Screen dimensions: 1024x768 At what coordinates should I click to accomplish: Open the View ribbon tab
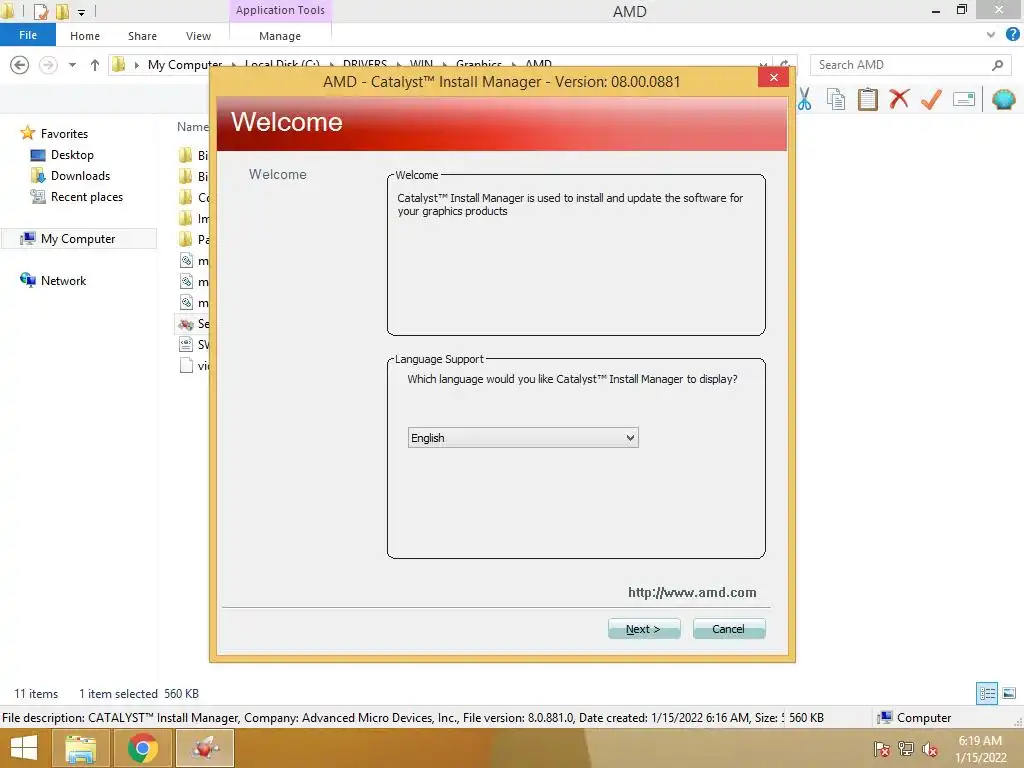click(198, 36)
